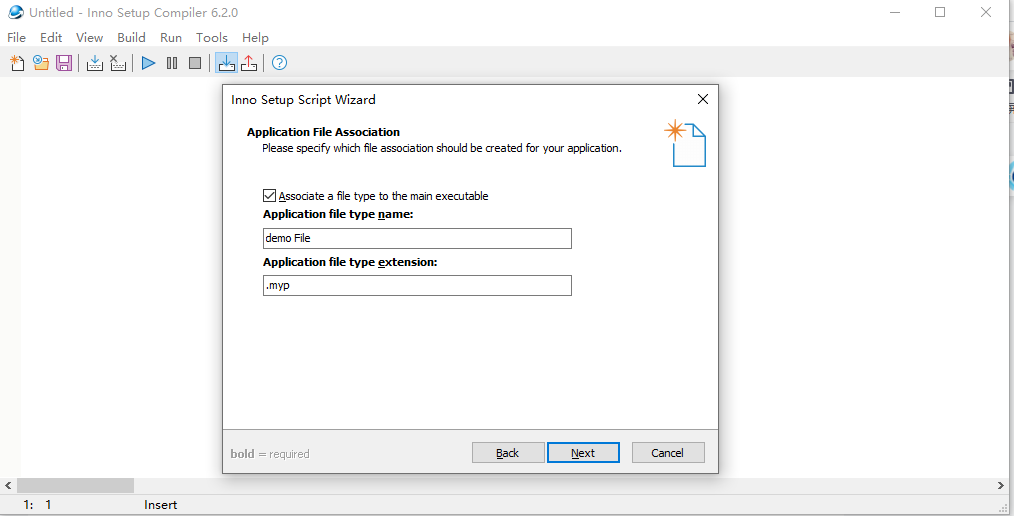Image resolution: width=1014 pixels, height=516 pixels.
Task: Click the Pause toolbar icon
Action: click(x=172, y=63)
